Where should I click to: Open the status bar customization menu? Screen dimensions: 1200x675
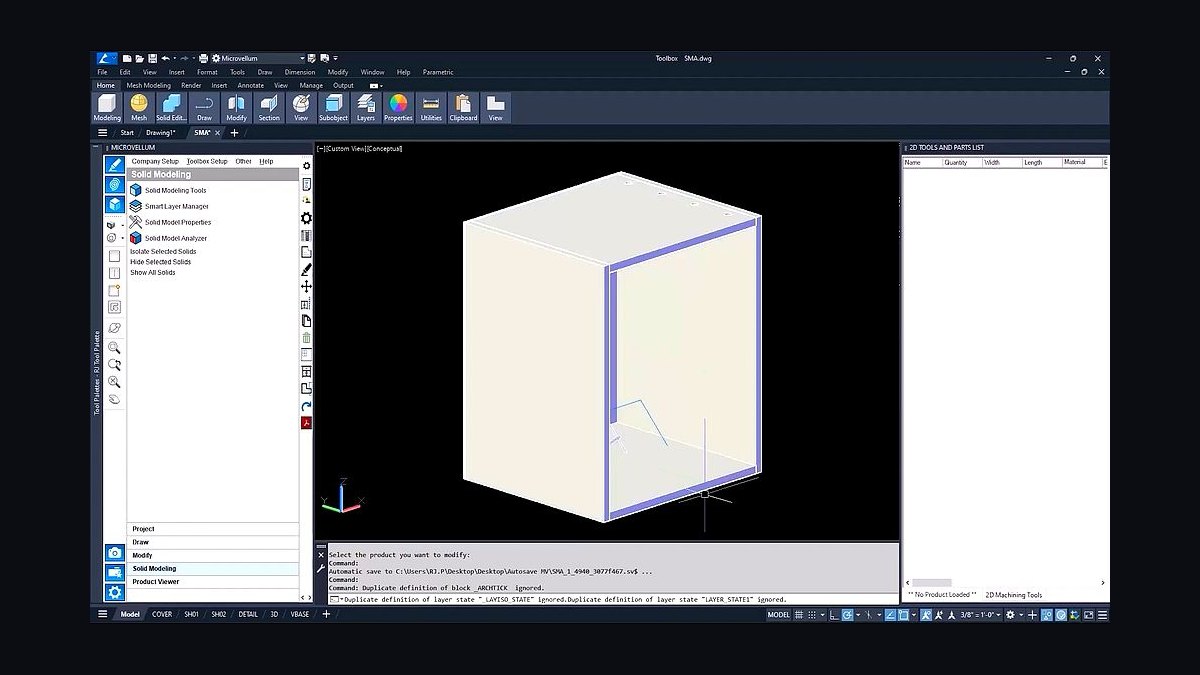[1101, 615]
